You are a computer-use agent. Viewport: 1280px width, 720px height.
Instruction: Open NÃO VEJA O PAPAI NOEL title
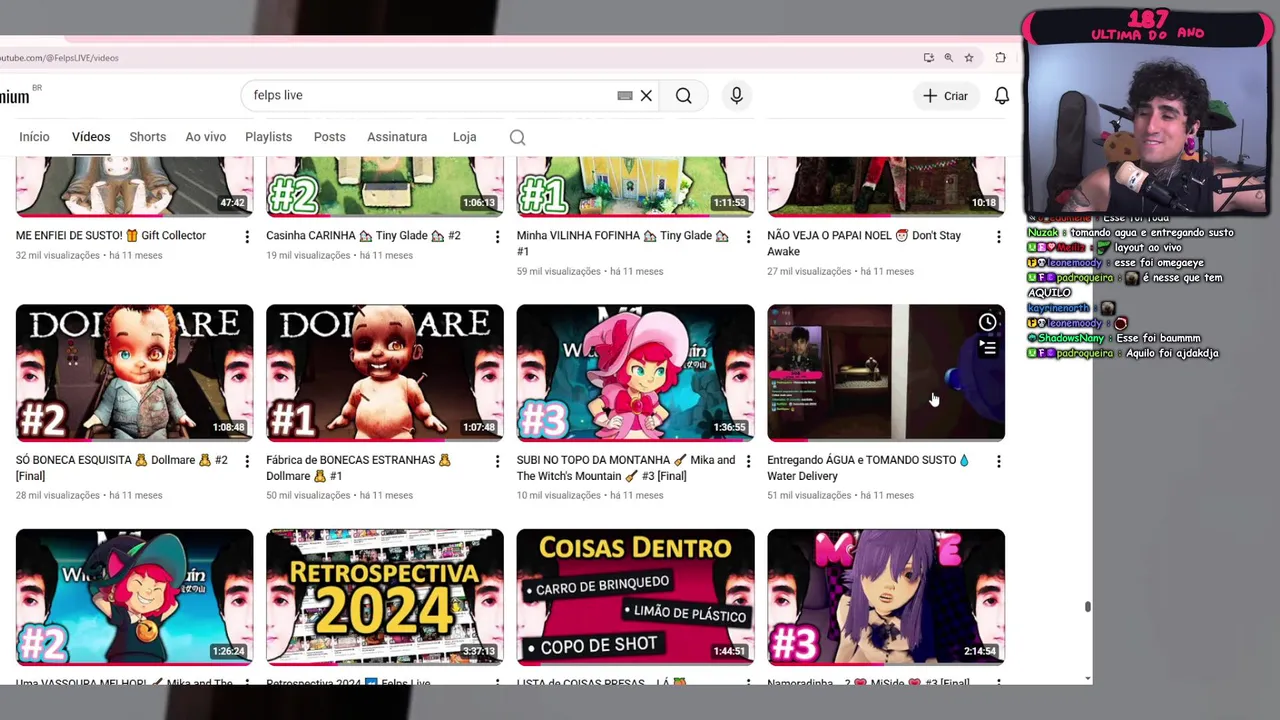864,243
